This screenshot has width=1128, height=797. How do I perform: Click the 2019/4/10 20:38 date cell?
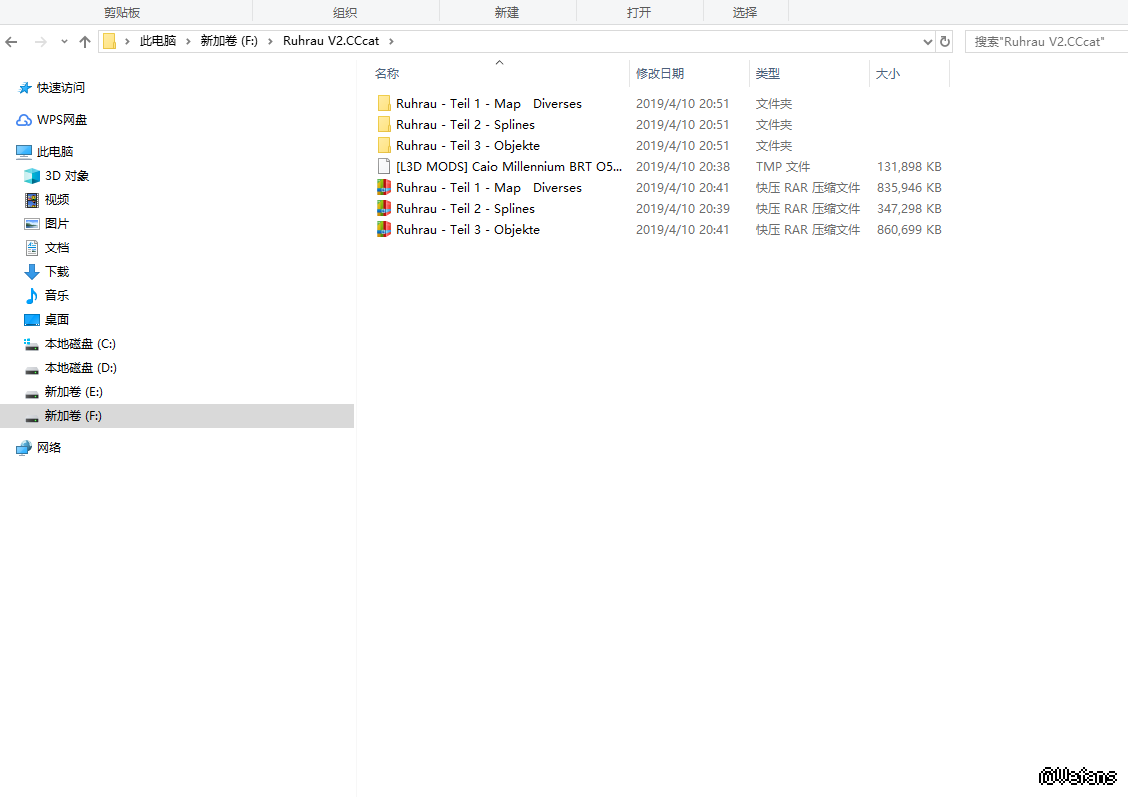683,166
